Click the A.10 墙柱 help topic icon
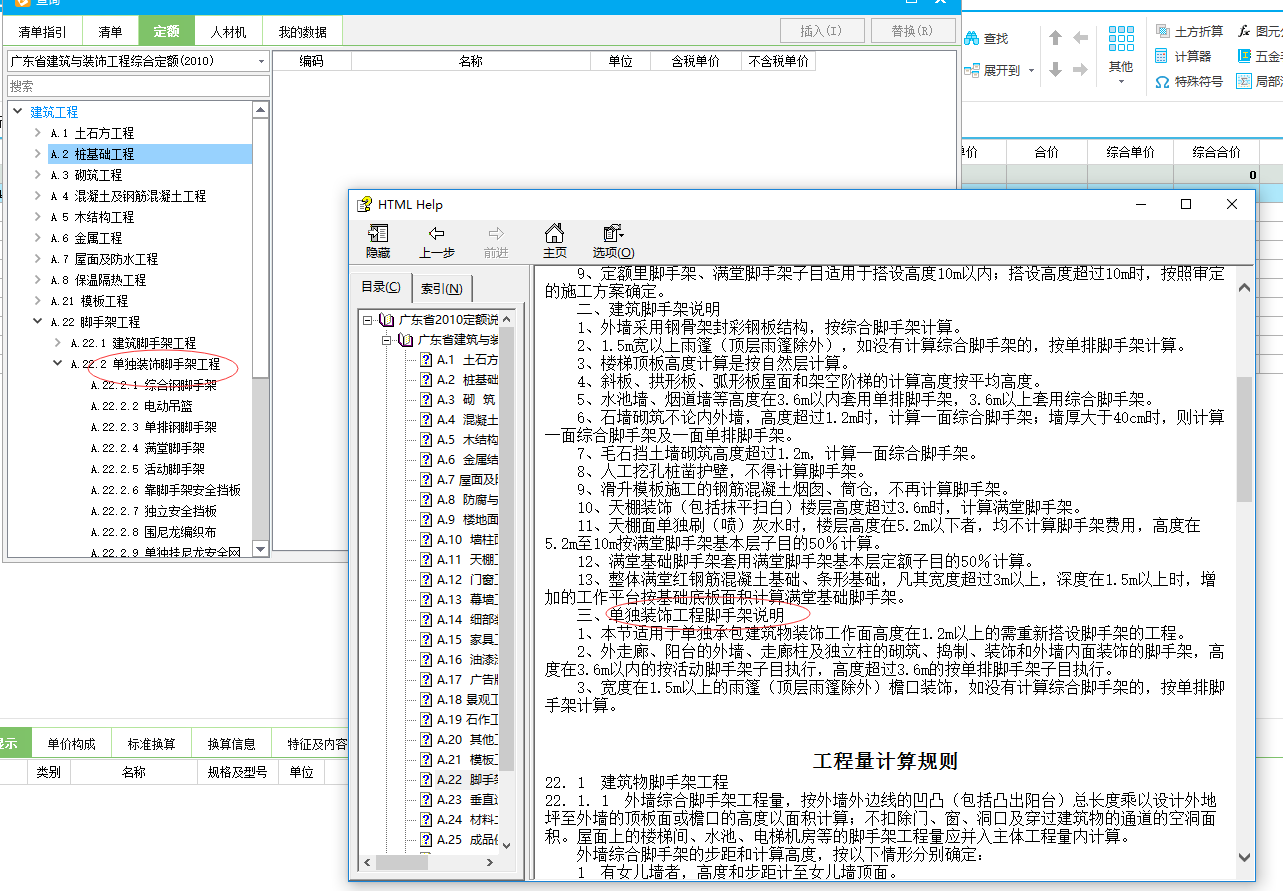This screenshot has width=1283, height=891. click(x=425, y=540)
